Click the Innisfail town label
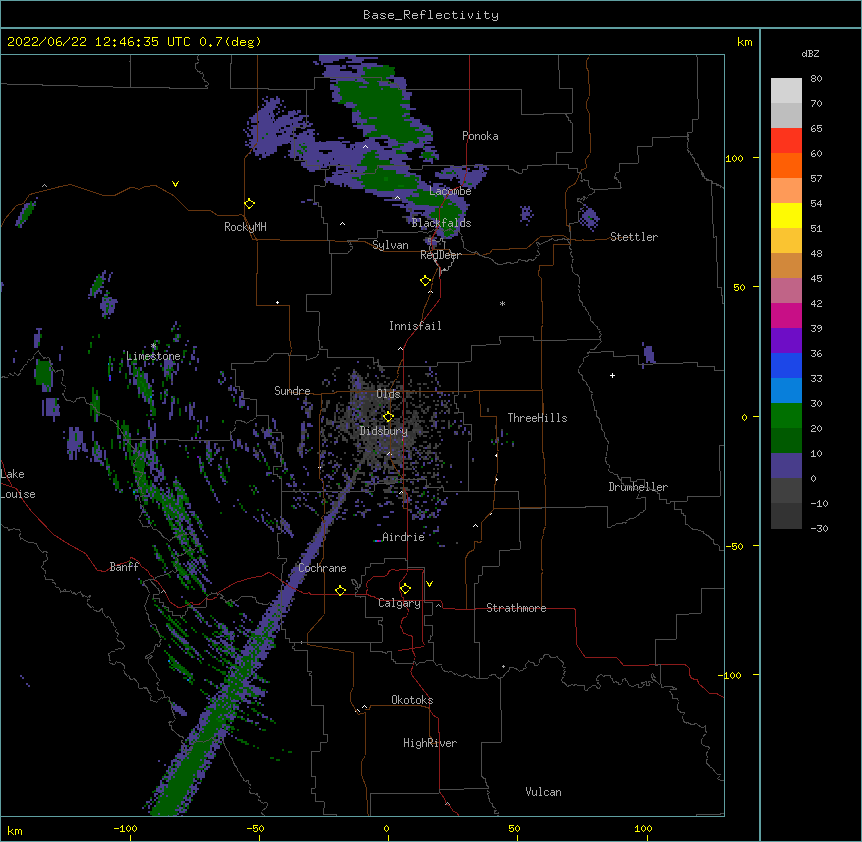 (415, 326)
